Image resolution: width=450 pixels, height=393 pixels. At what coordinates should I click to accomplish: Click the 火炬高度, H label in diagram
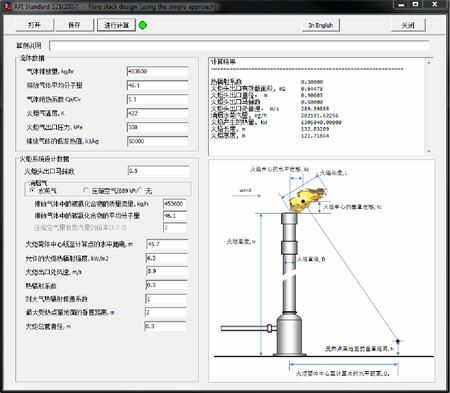(x=241, y=242)
